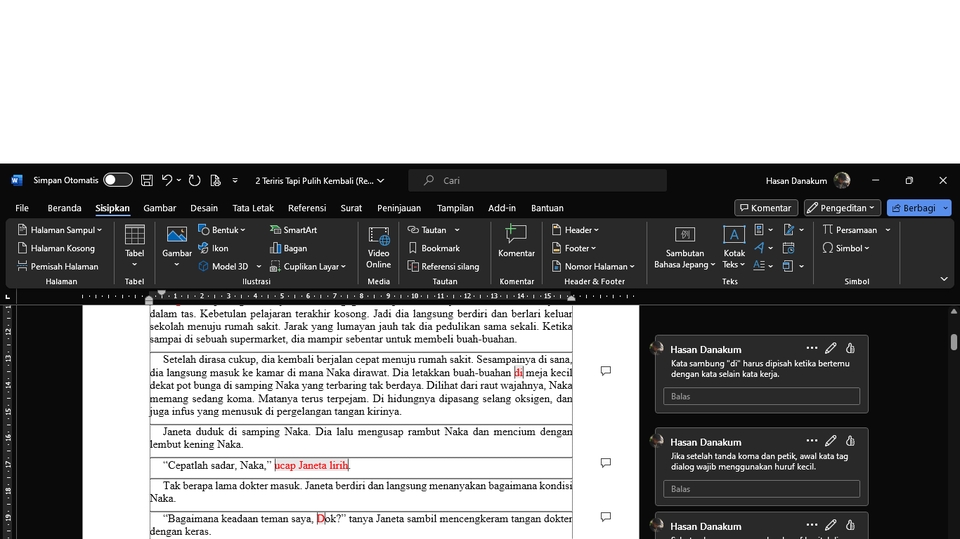Undo the last action with the undo arrow
960x539 pixels.
click(x=167, y=180)
